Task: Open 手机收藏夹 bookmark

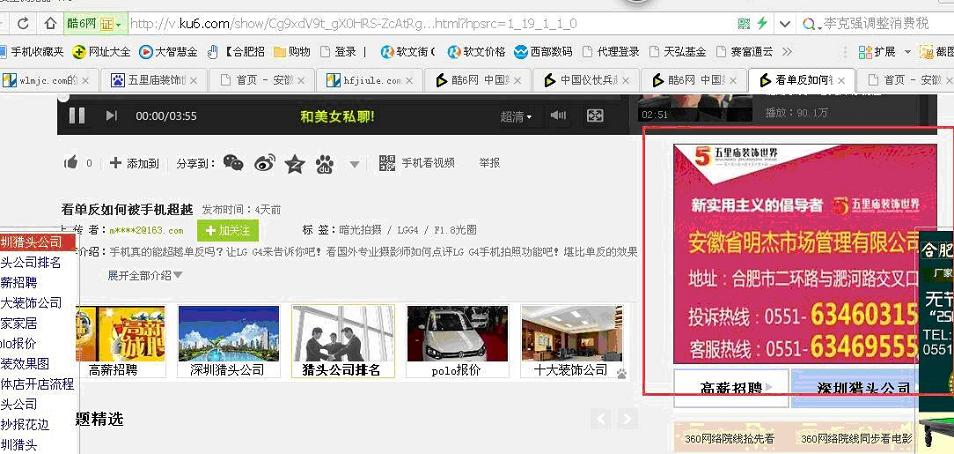Action: point(32,52)
